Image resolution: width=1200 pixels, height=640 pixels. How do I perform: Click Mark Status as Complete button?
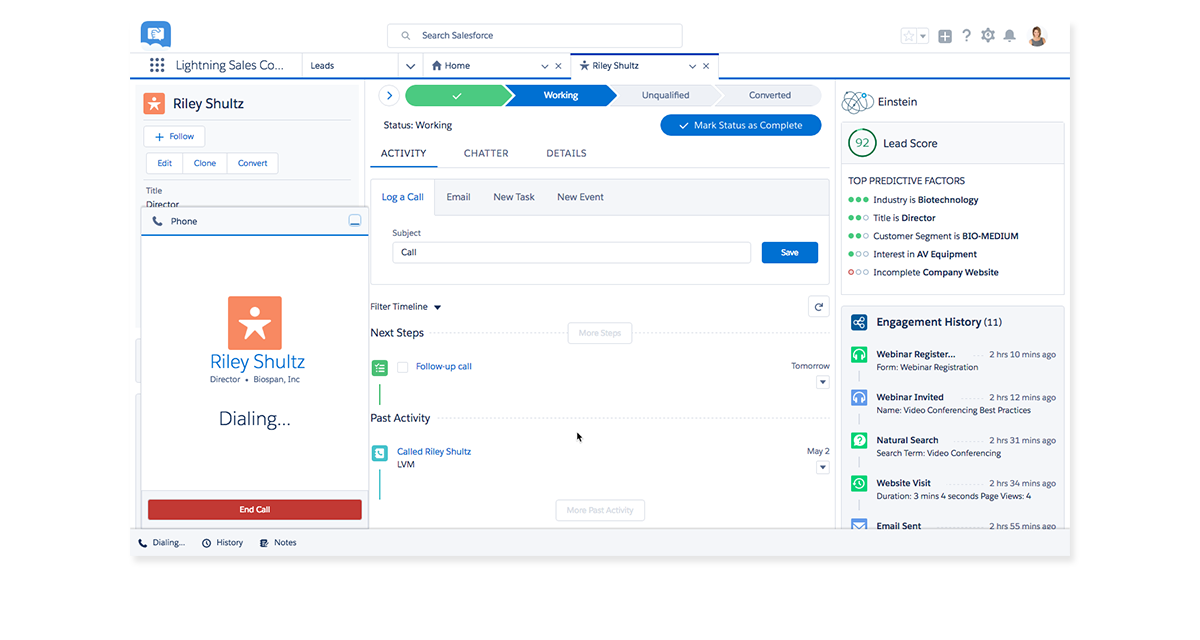[740, 126]
